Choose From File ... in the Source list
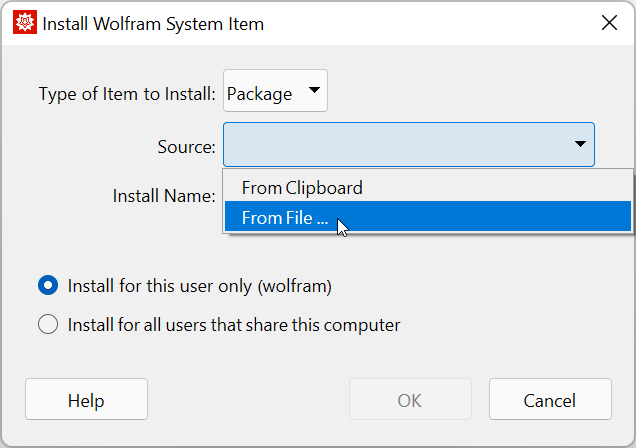The width and height of the screenshot is (636, 448). point(284,217)
